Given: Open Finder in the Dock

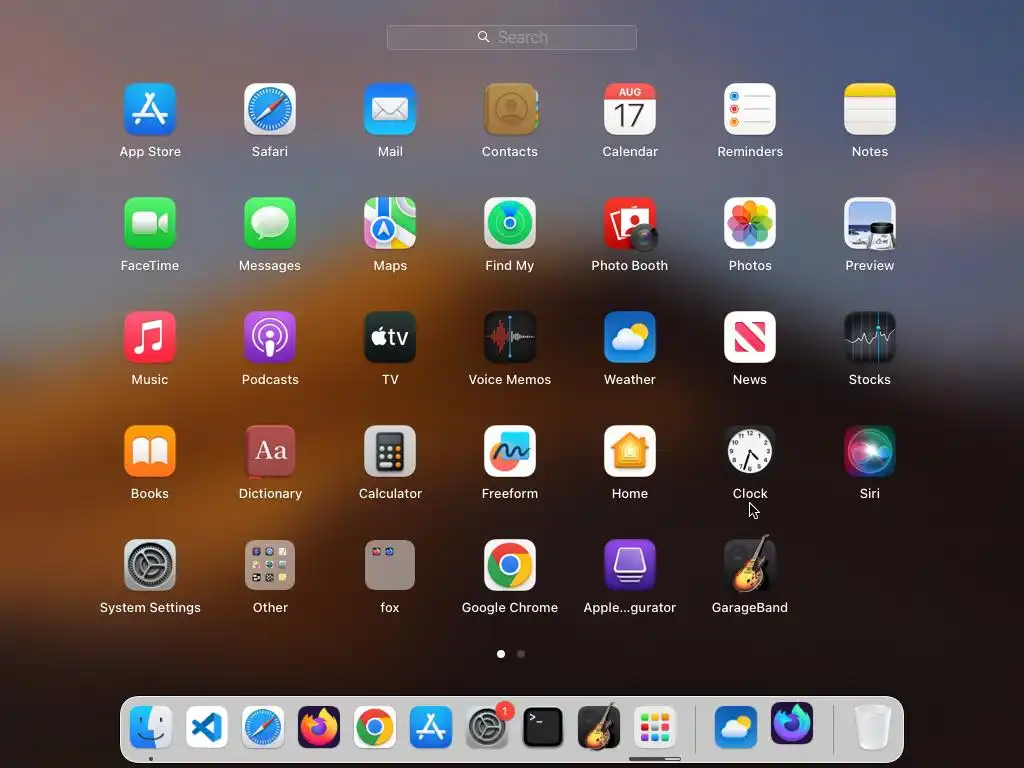Looking at the screenshot, I should point(151,727).
